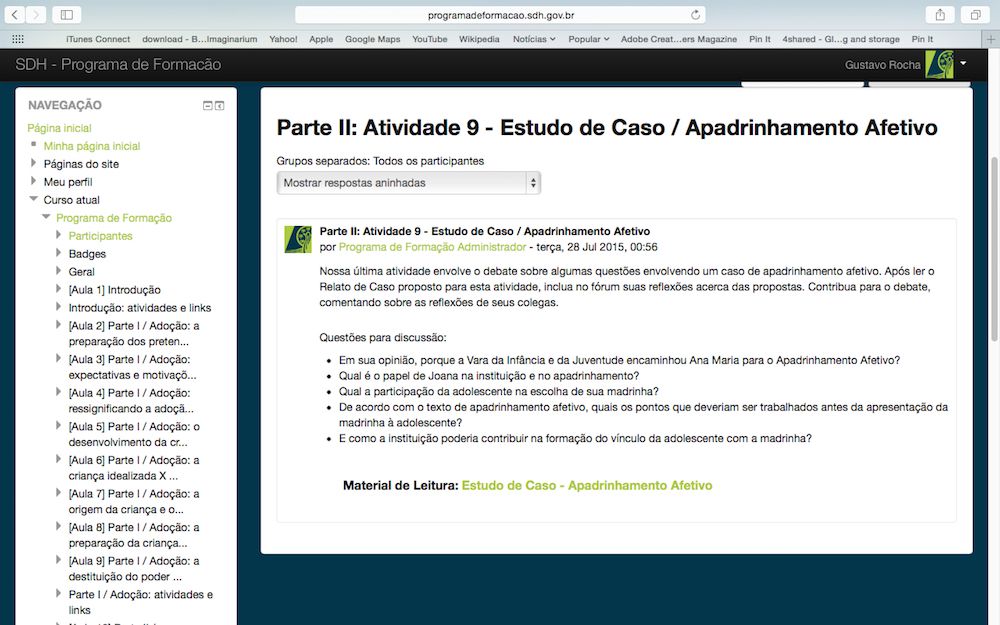The image size is (1000, 625).
Task: Open the 'Mostrar respostas aninhadas' dropdown
Action: click(408, 183)
